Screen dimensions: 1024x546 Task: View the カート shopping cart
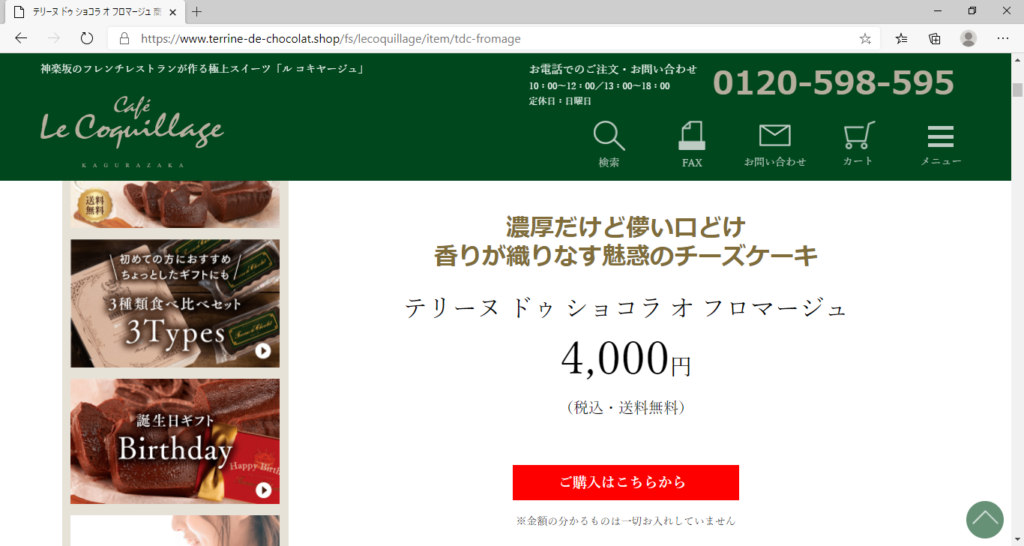click(857, 144)
